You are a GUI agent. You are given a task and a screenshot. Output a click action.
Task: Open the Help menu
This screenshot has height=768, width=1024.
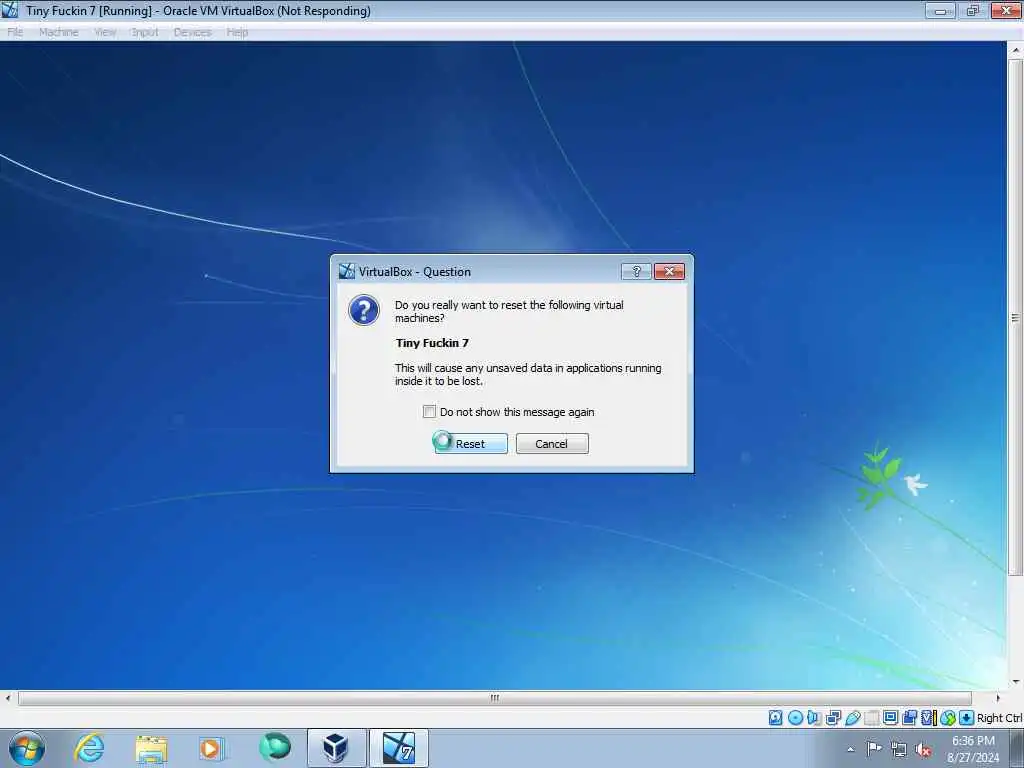pyautogui.click(x=237, y=32)
